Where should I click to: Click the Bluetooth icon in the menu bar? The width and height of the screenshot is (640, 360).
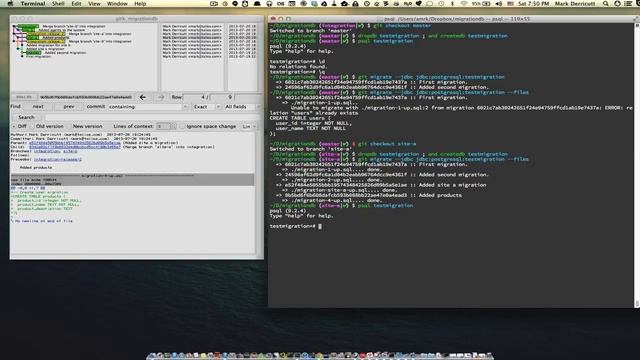tap(452, 3)
